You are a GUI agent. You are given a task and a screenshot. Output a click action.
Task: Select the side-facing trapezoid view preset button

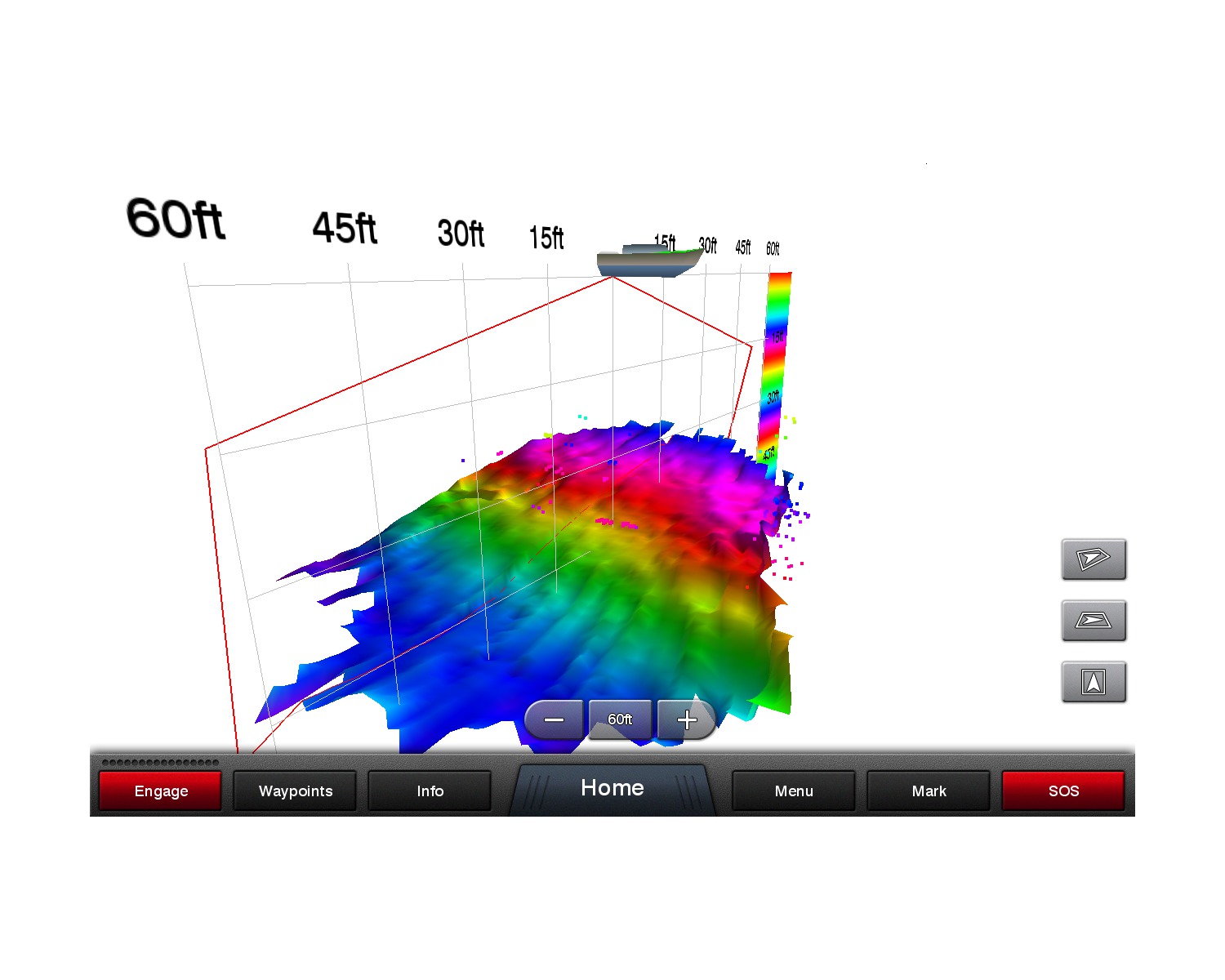(1094, 621)
